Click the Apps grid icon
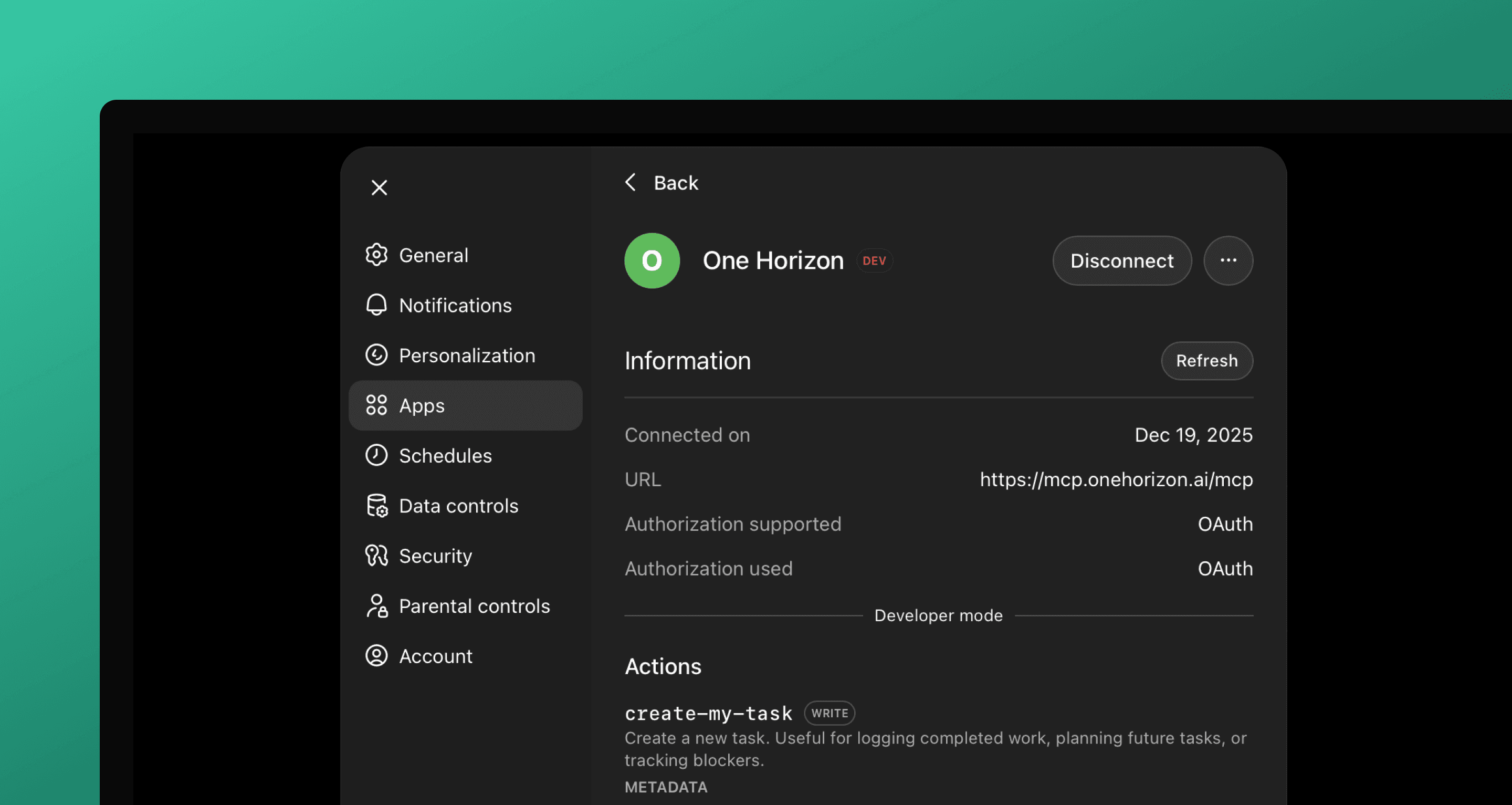1512x805 pixels. click(376, 405)
